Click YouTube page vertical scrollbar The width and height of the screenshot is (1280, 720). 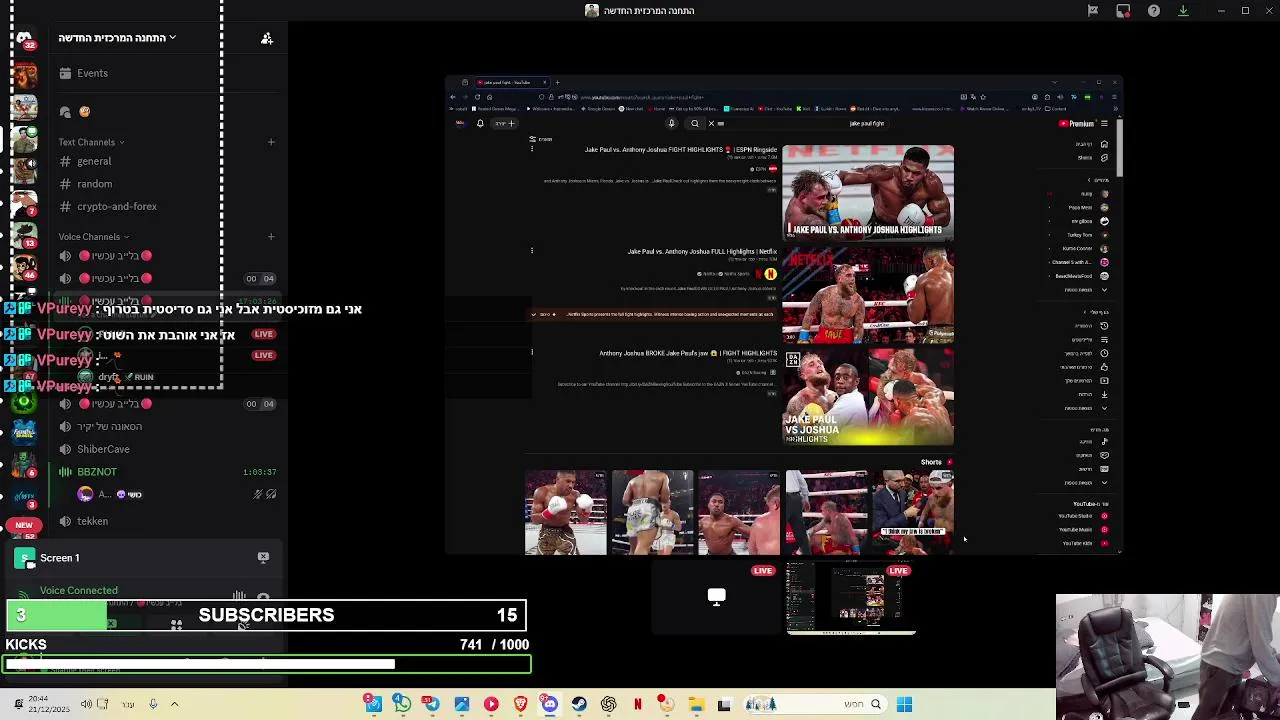tap(1119, 147)
